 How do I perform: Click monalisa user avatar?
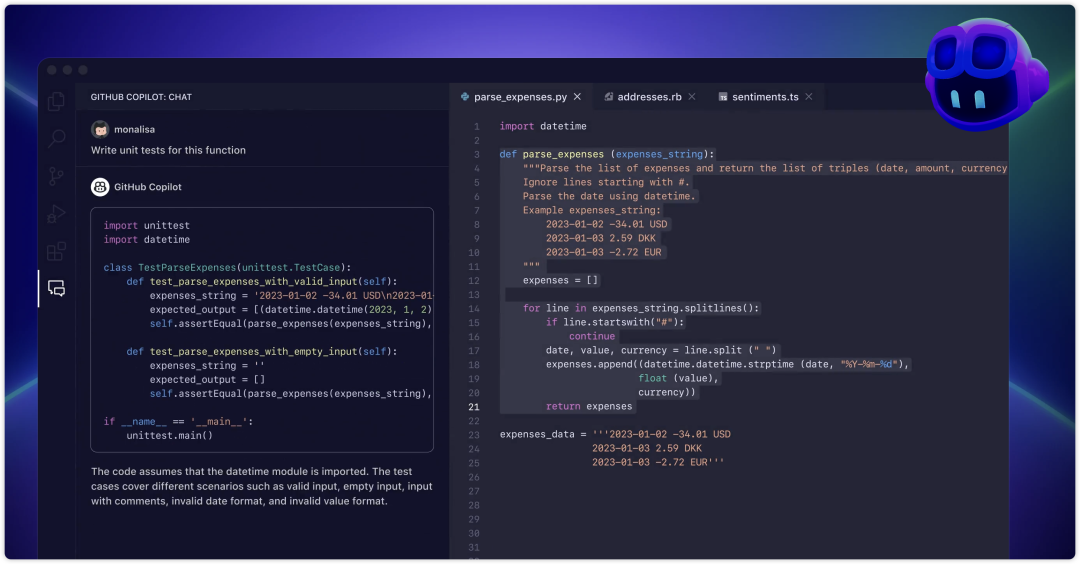coord(100,129)
